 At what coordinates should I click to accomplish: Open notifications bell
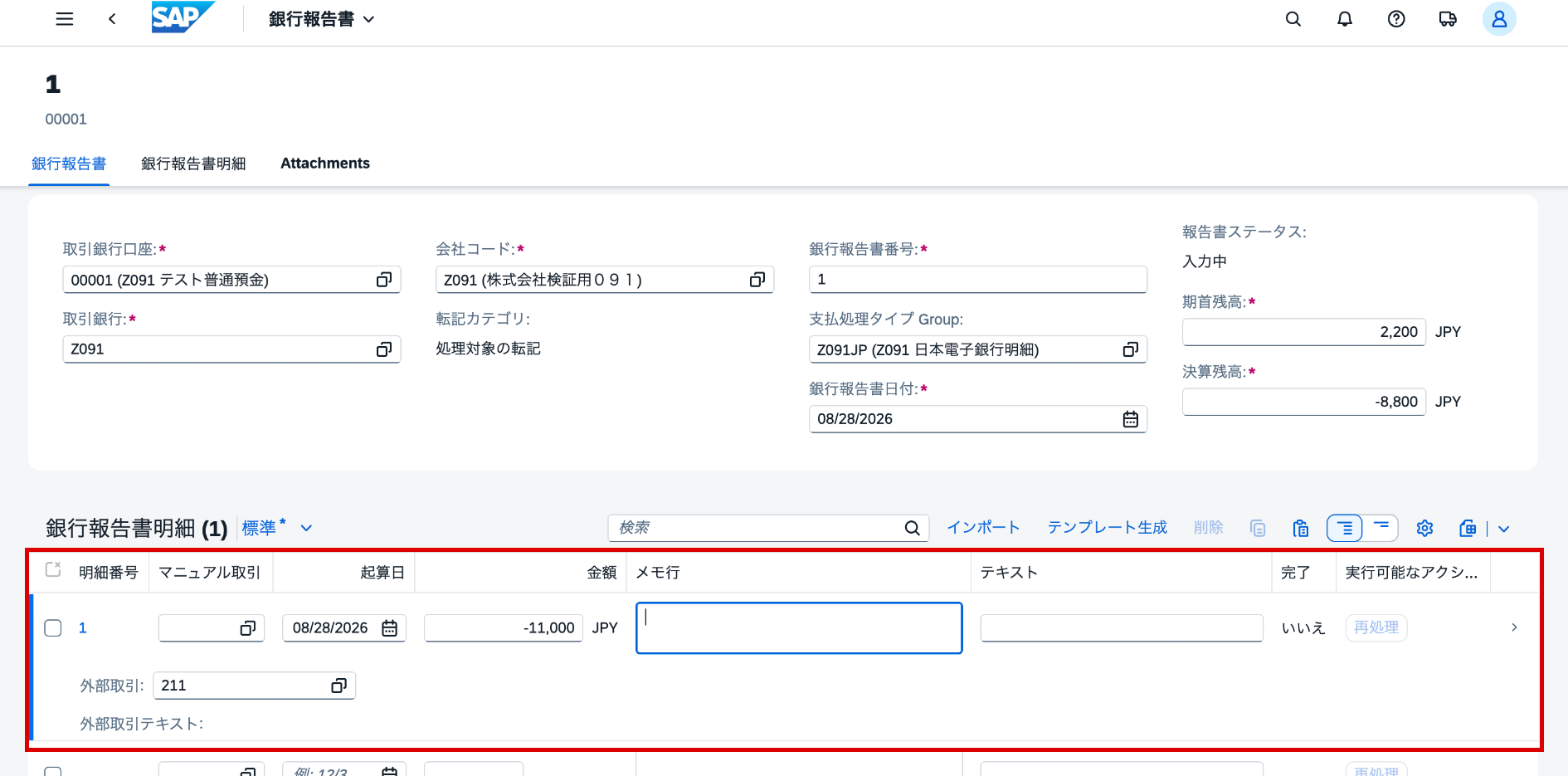[1345, 19]
